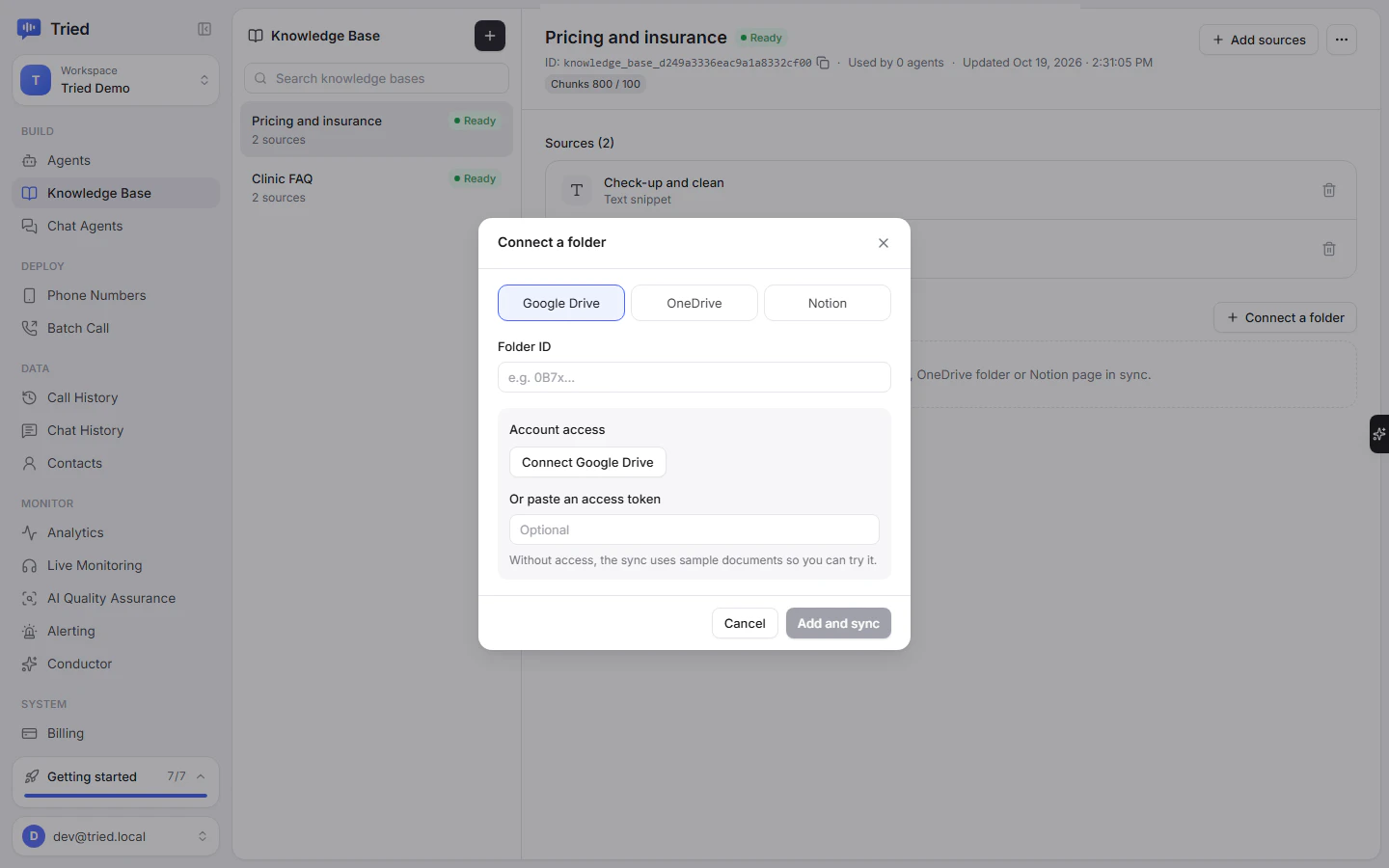Open Phone Numbers page
This screenshot has width=1389, height=868.
point(116,295)
